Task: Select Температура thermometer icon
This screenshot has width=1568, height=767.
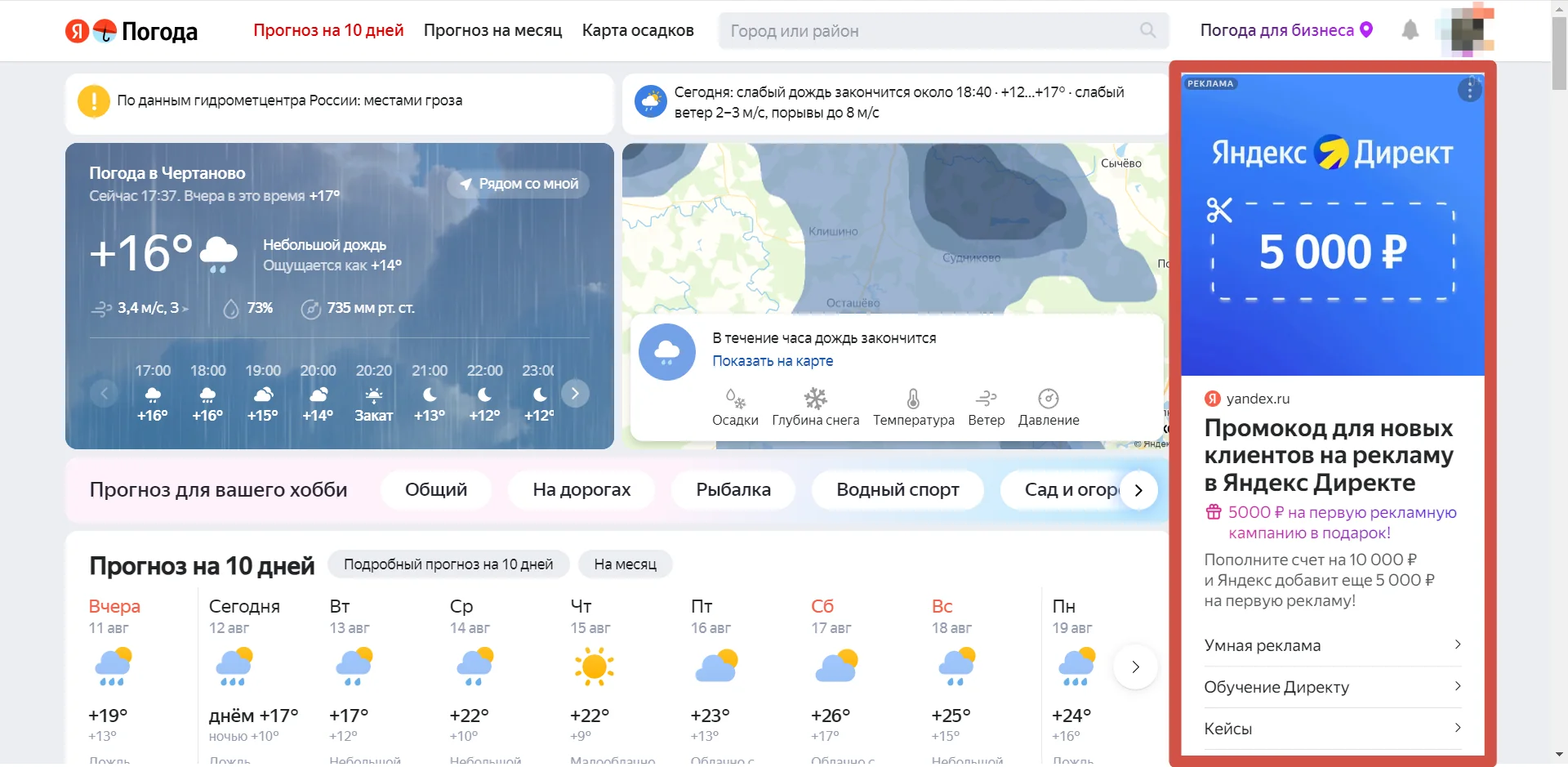Action: coord(913,399)
